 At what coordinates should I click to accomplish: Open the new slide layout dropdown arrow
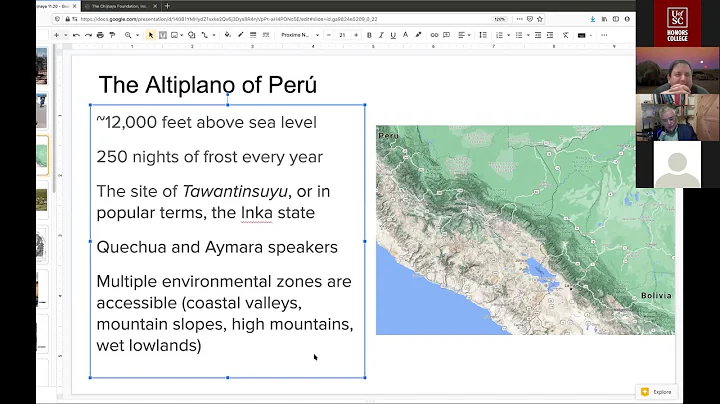pyautogui.click(x=66, y=35)
